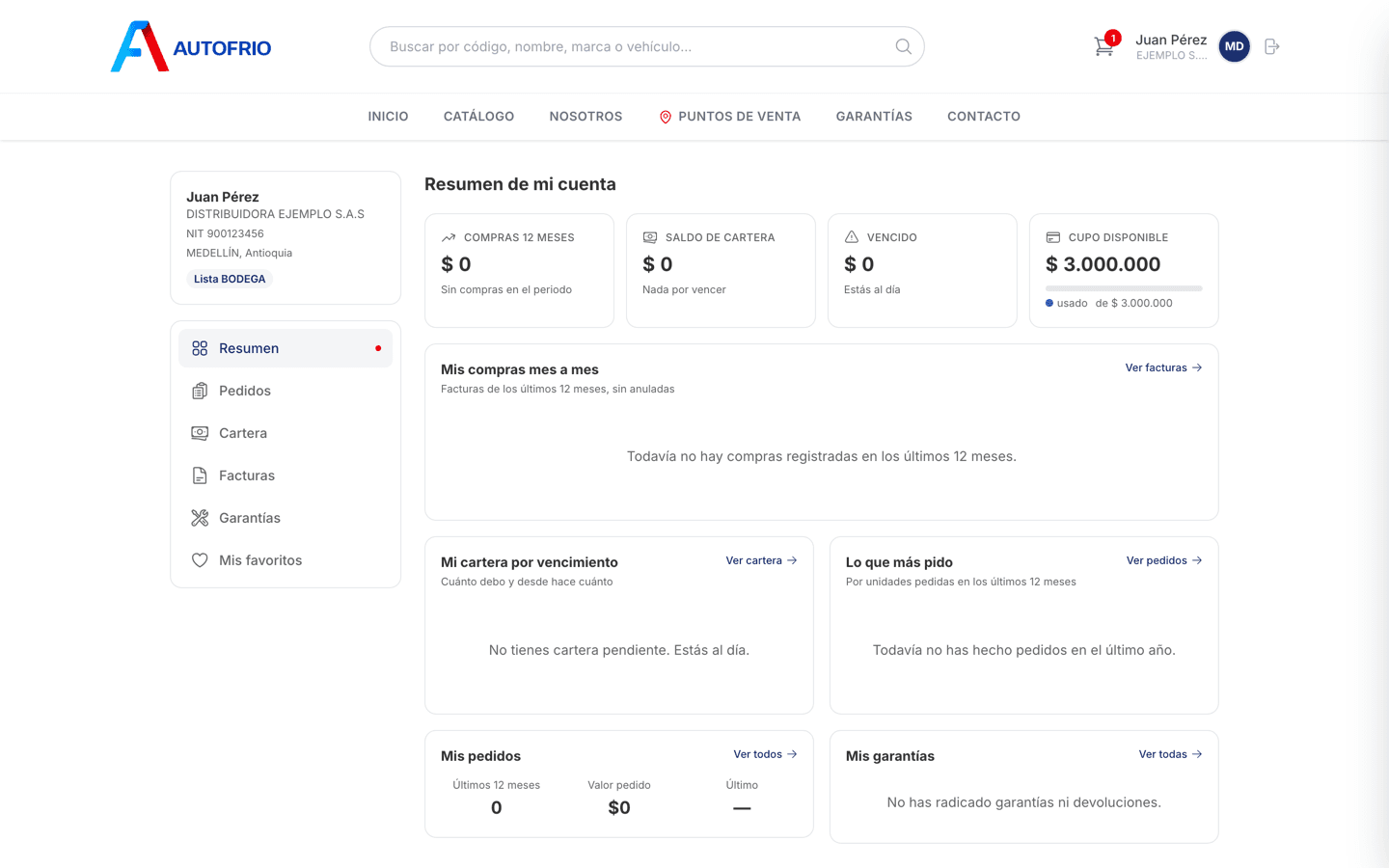Go to the INICIO menu item
1389x868 pixels.
click(x=388, y=117)
